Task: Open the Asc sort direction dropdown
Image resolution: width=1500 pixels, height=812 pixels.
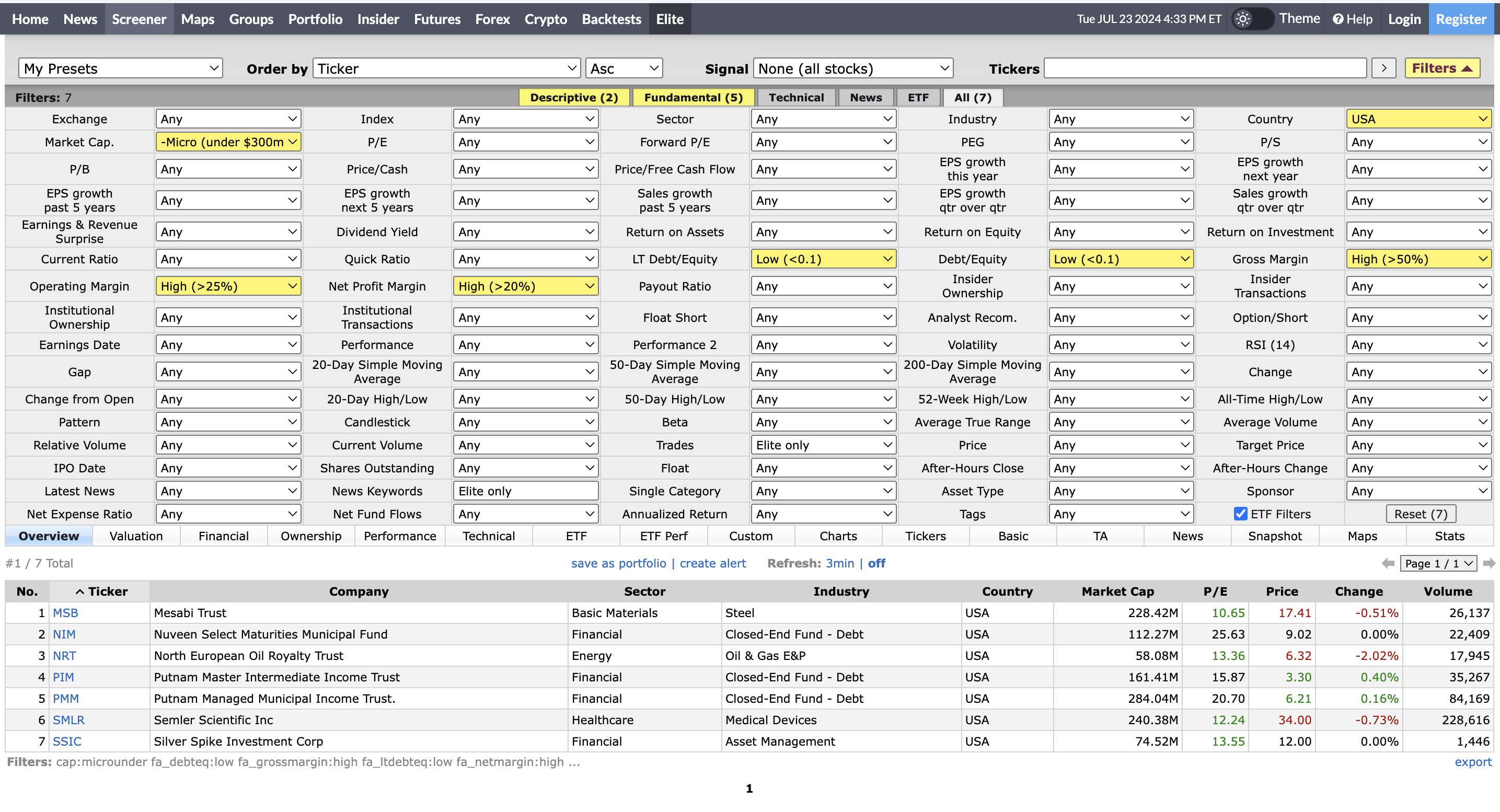Action: pos(624,68)
